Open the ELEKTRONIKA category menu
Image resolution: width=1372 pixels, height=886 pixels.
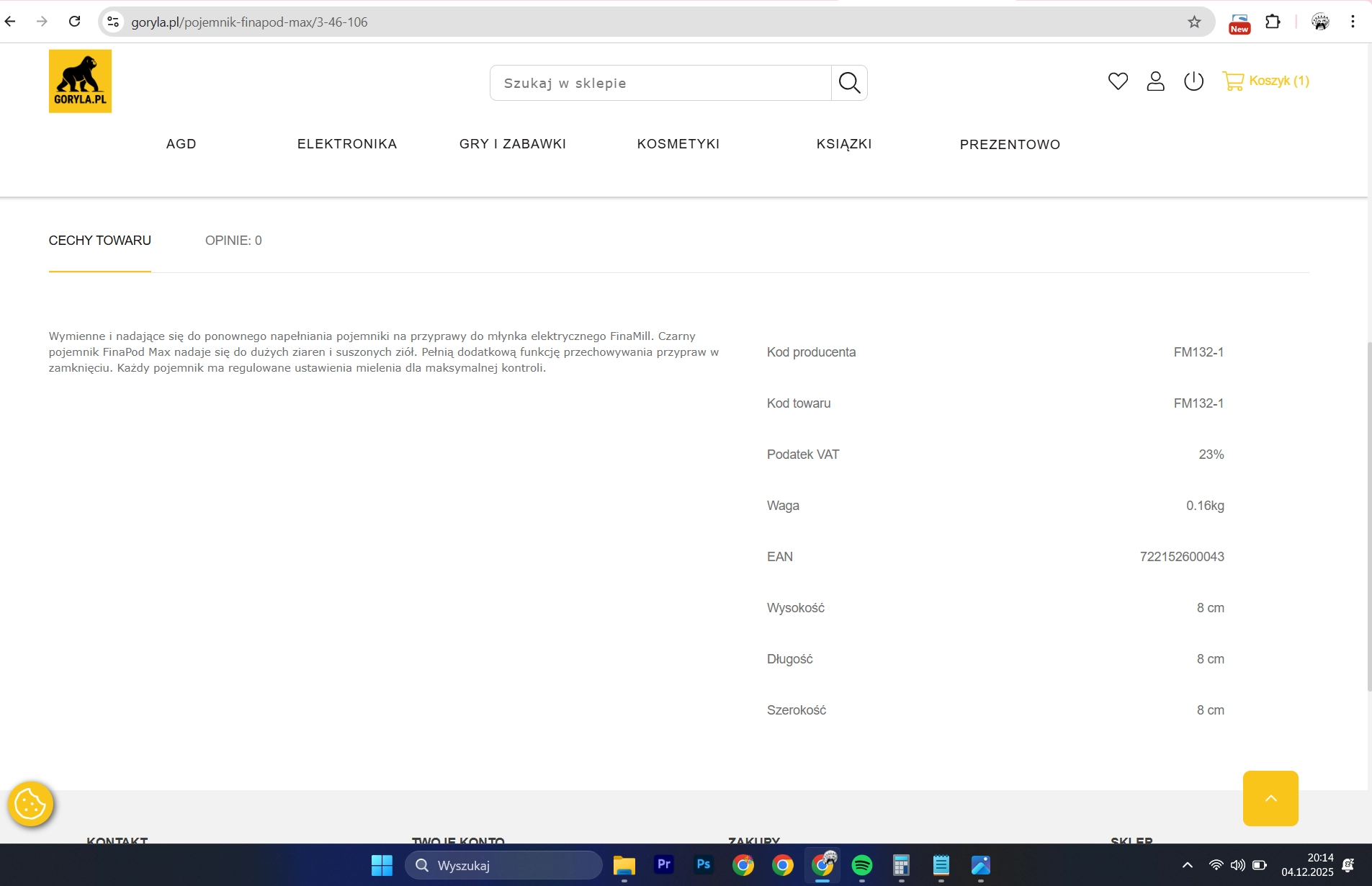tap(347, 144)
